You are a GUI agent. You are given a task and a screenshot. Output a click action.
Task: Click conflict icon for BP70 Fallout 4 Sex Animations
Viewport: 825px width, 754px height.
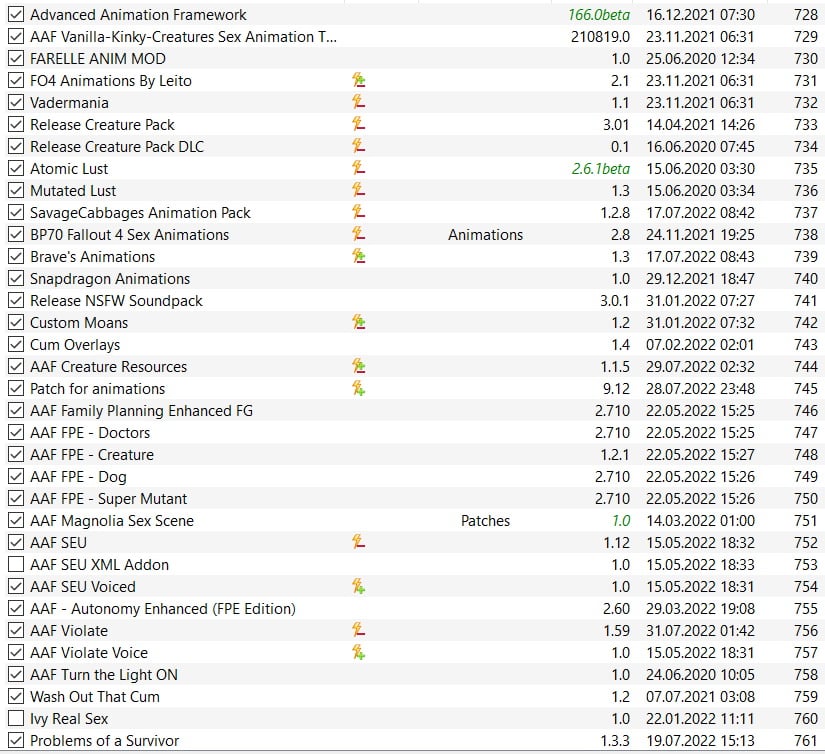coord(359,235)
